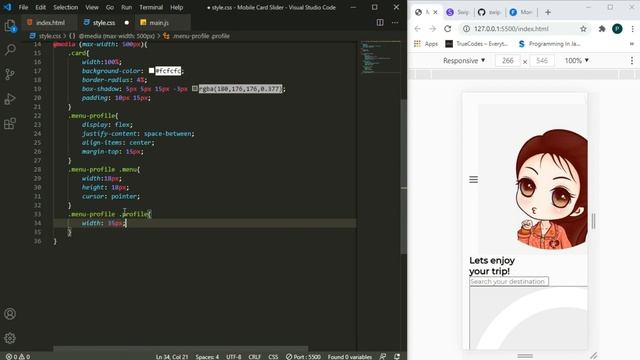Show errors and warnings in status bar
640x360 pixels.
point(18,356)
